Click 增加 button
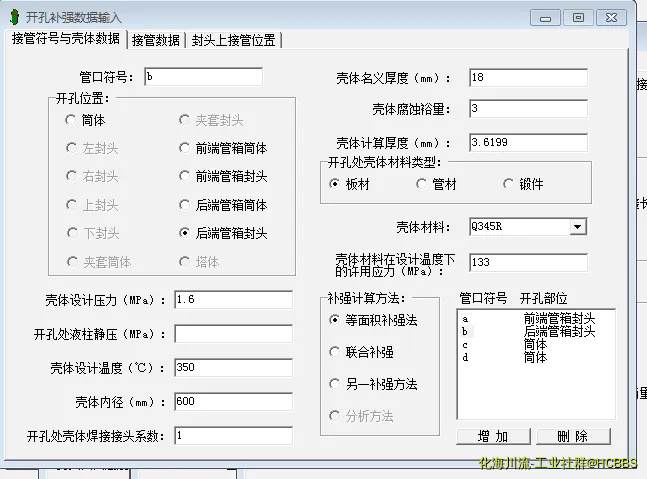The height and width of the screenshot is (479, 647). pos(493,436)
